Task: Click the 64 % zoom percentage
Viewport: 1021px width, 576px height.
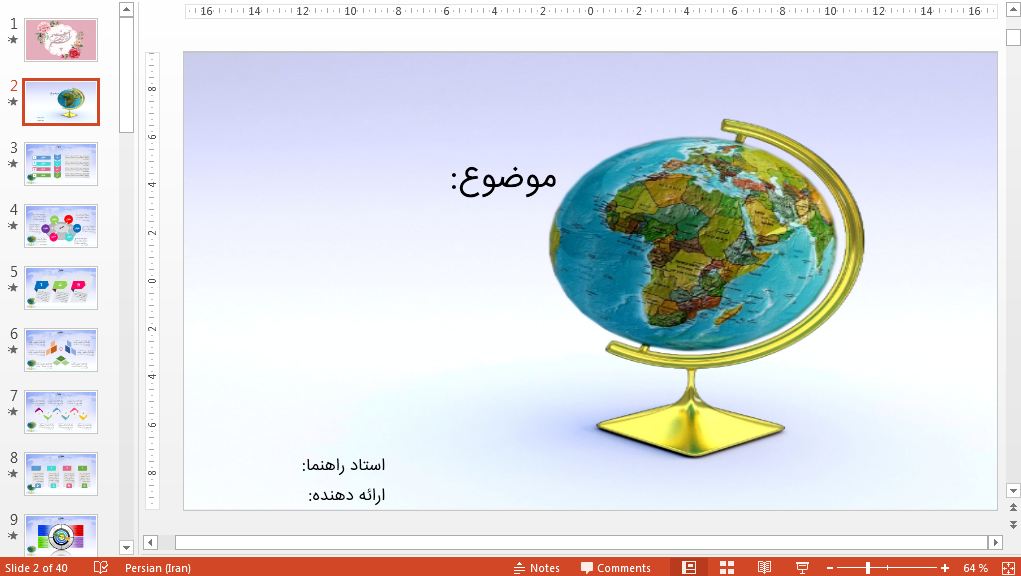Action: point(974,567)
